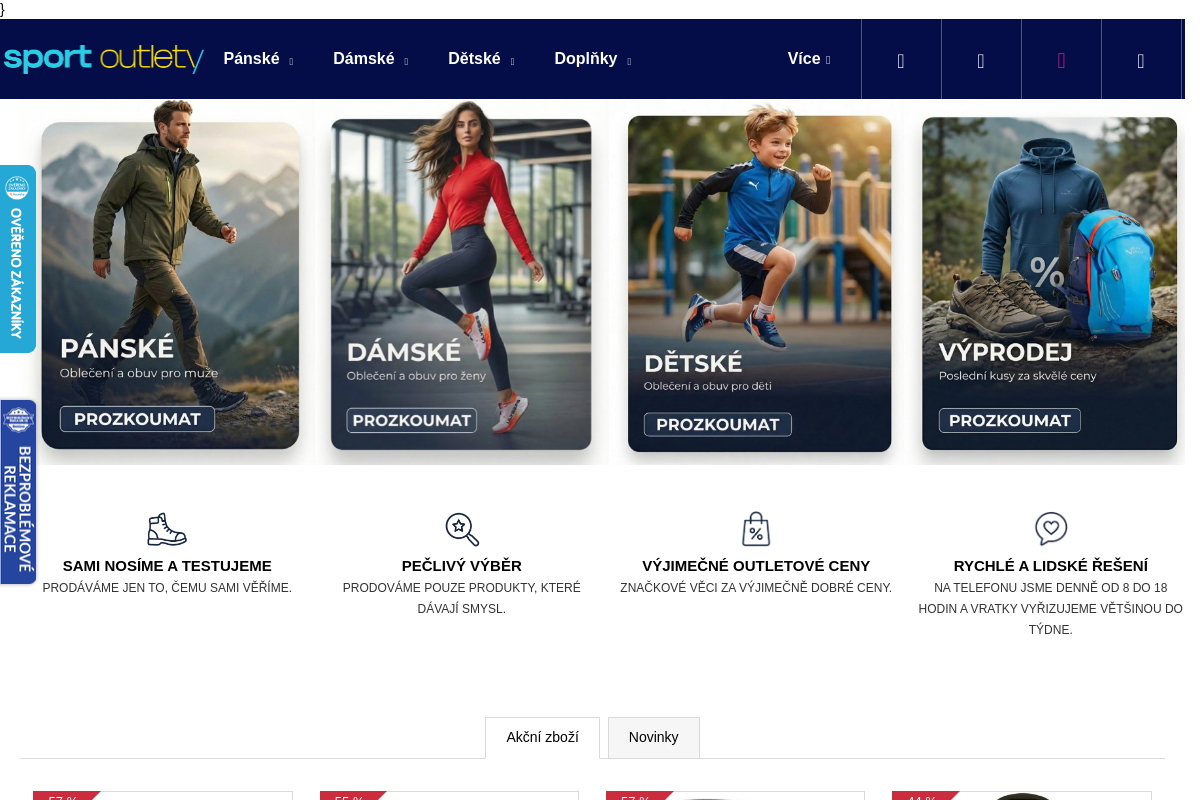The width and height of the screenshot is (1200, 800).
Task: Switch to the Akční zboží tab
Action: tap(542, 738)
